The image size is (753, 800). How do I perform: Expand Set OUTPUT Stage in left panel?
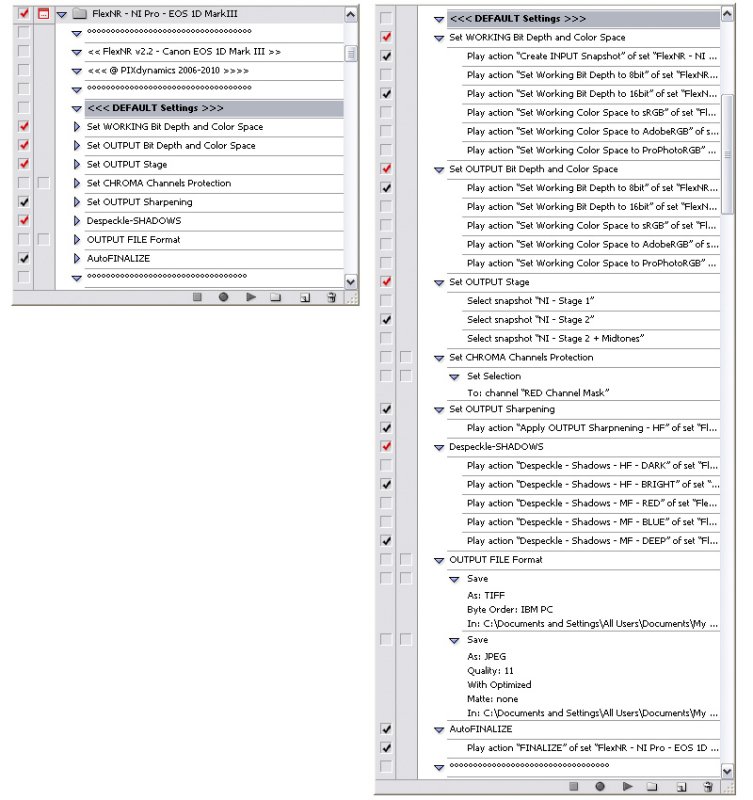[x=77, y=164]
